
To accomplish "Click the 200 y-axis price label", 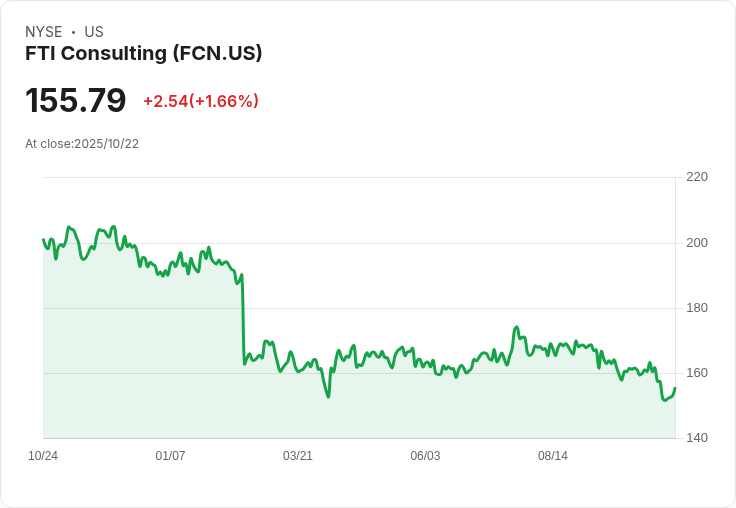I will point(696,243).
